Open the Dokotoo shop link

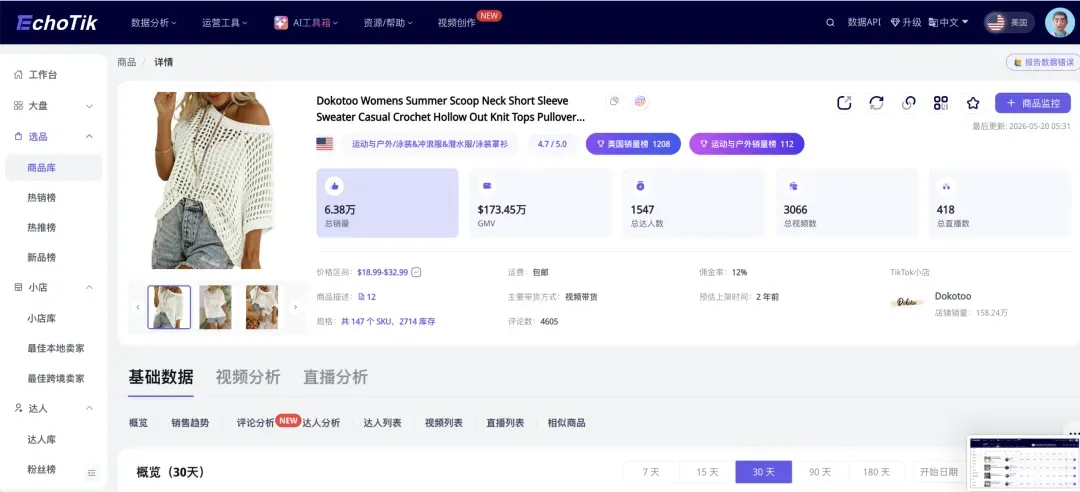pyautogui.click(x=953, y=296)
